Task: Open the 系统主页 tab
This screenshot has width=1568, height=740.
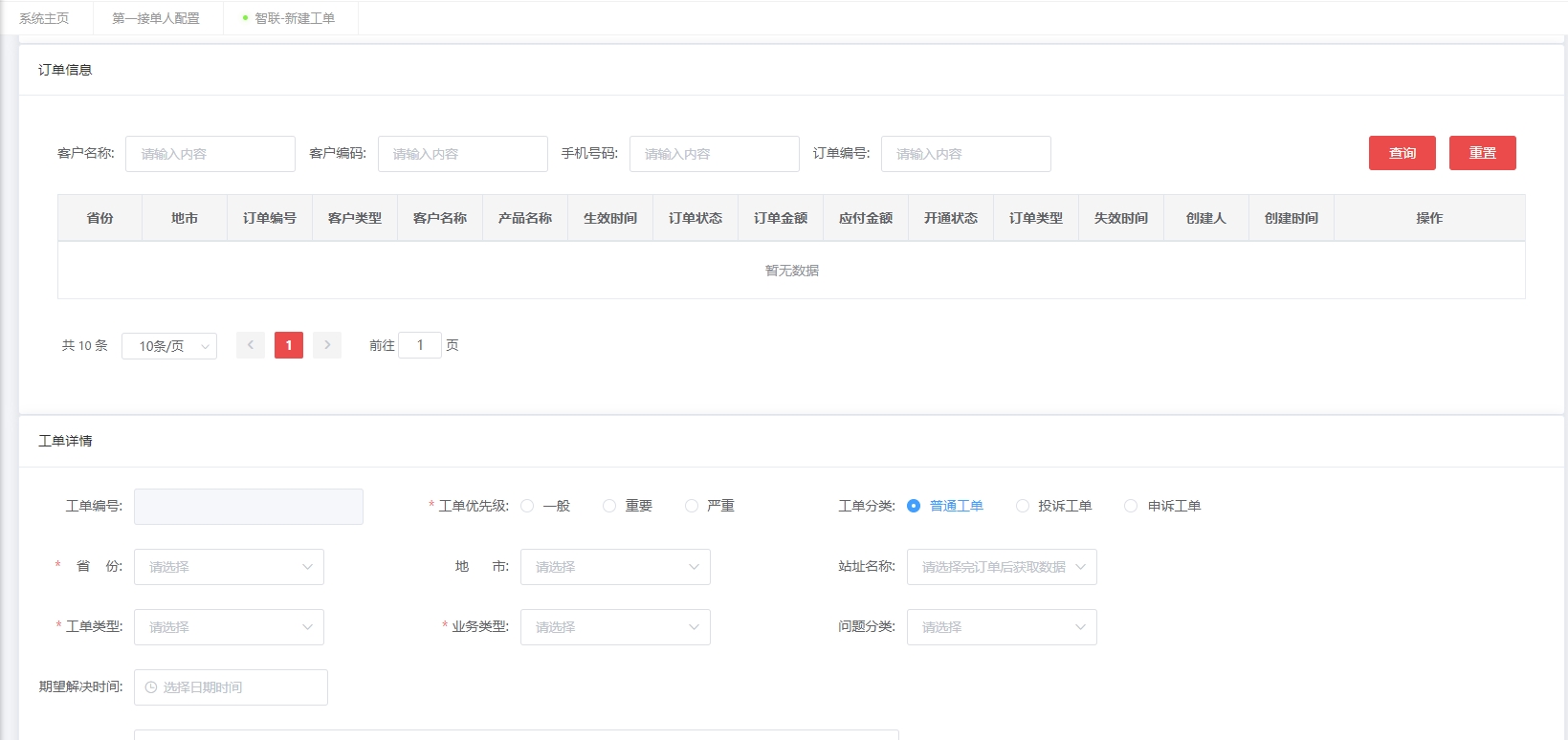Action: pos(44,18)
